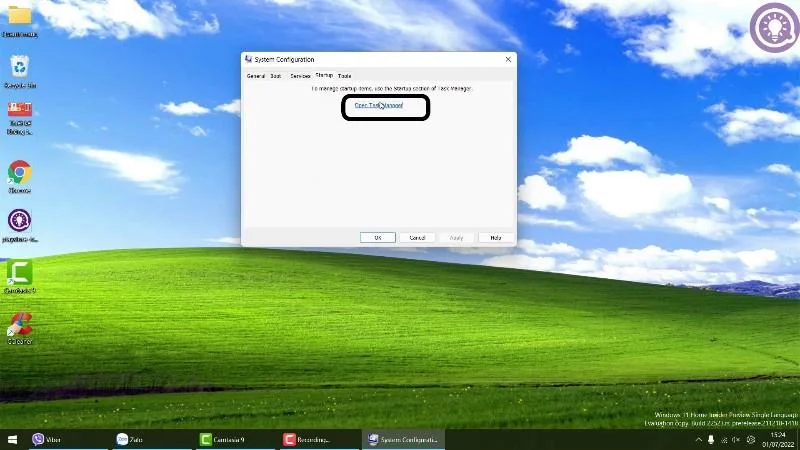The height and width of the screenshot is (450, 800).
Task: Click the gear icon in the system tray
Action: 751,440
